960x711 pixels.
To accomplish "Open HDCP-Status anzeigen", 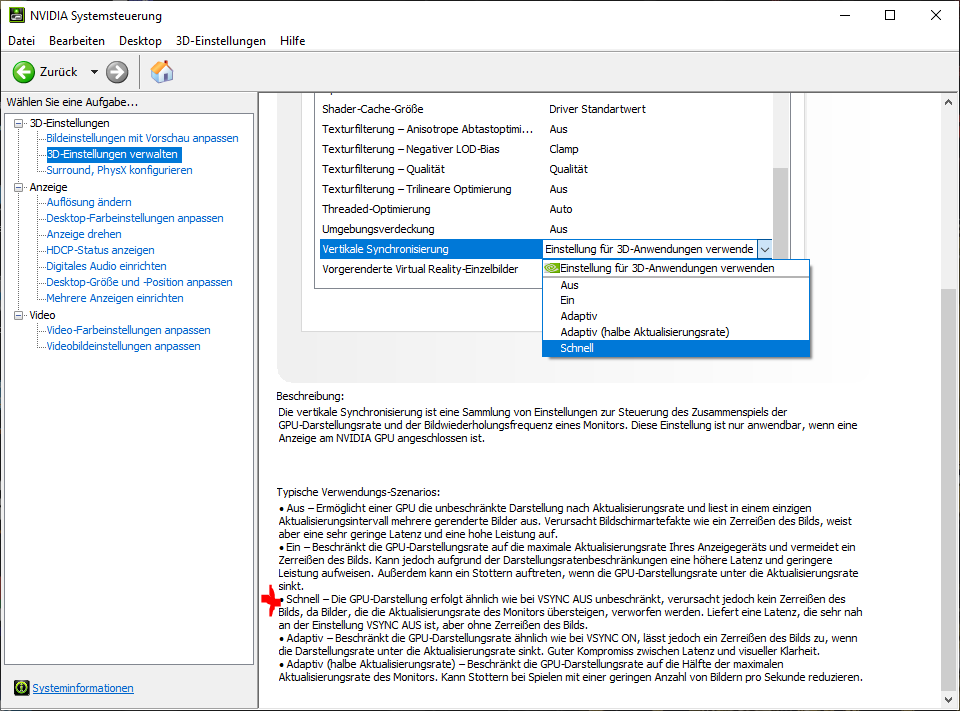I will (x=100, y=250).
